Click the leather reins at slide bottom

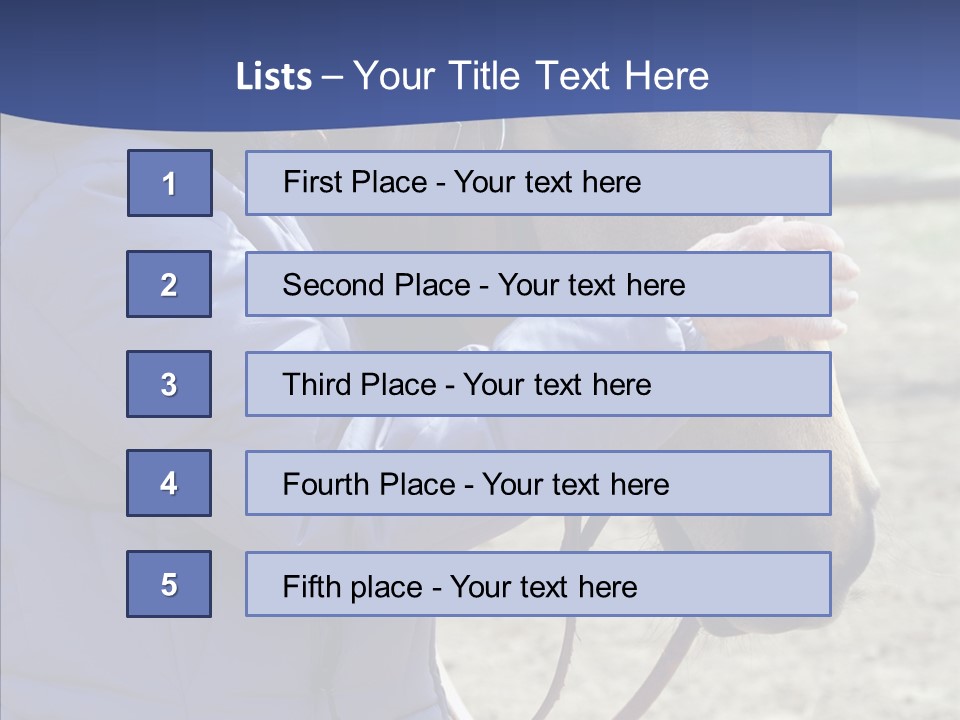[x=570, y=650]
